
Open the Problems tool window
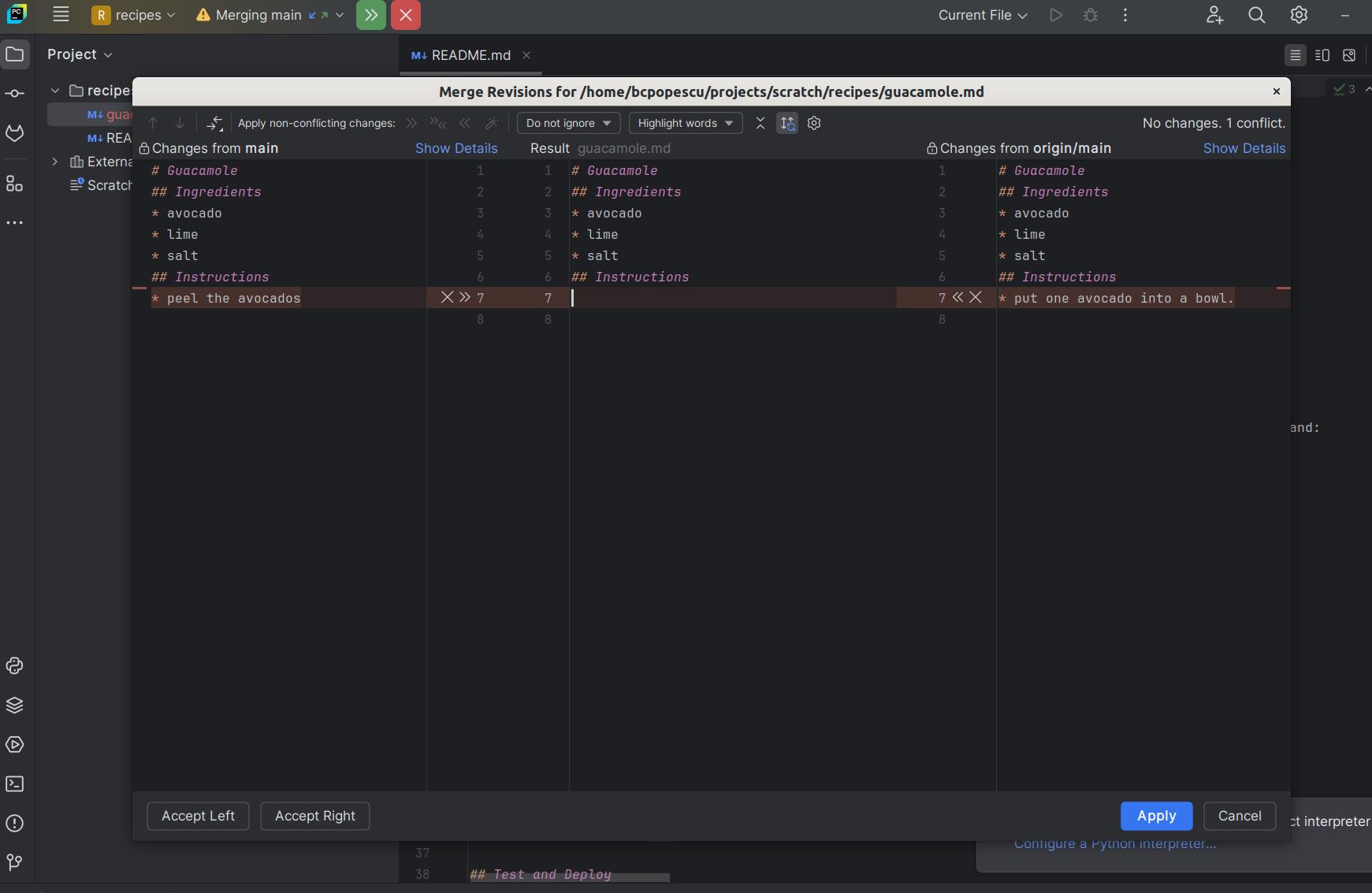pyautogui.click(x=15, y=824)
